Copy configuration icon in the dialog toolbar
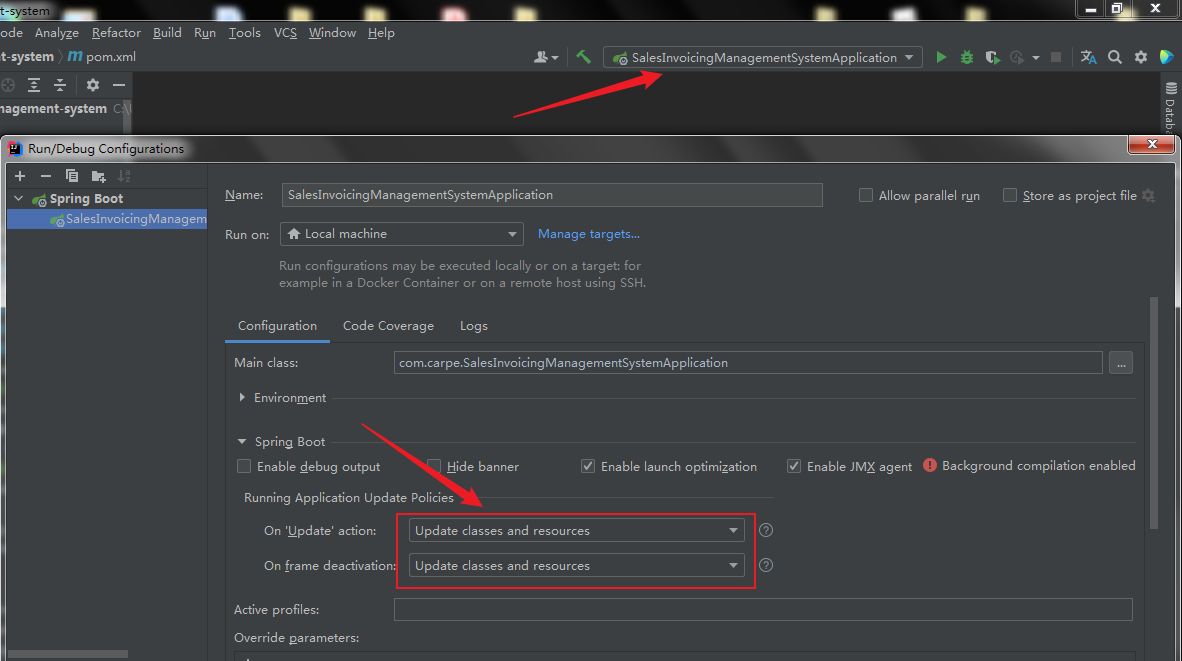Viewport: 1182px width, 661px height. 72,176
